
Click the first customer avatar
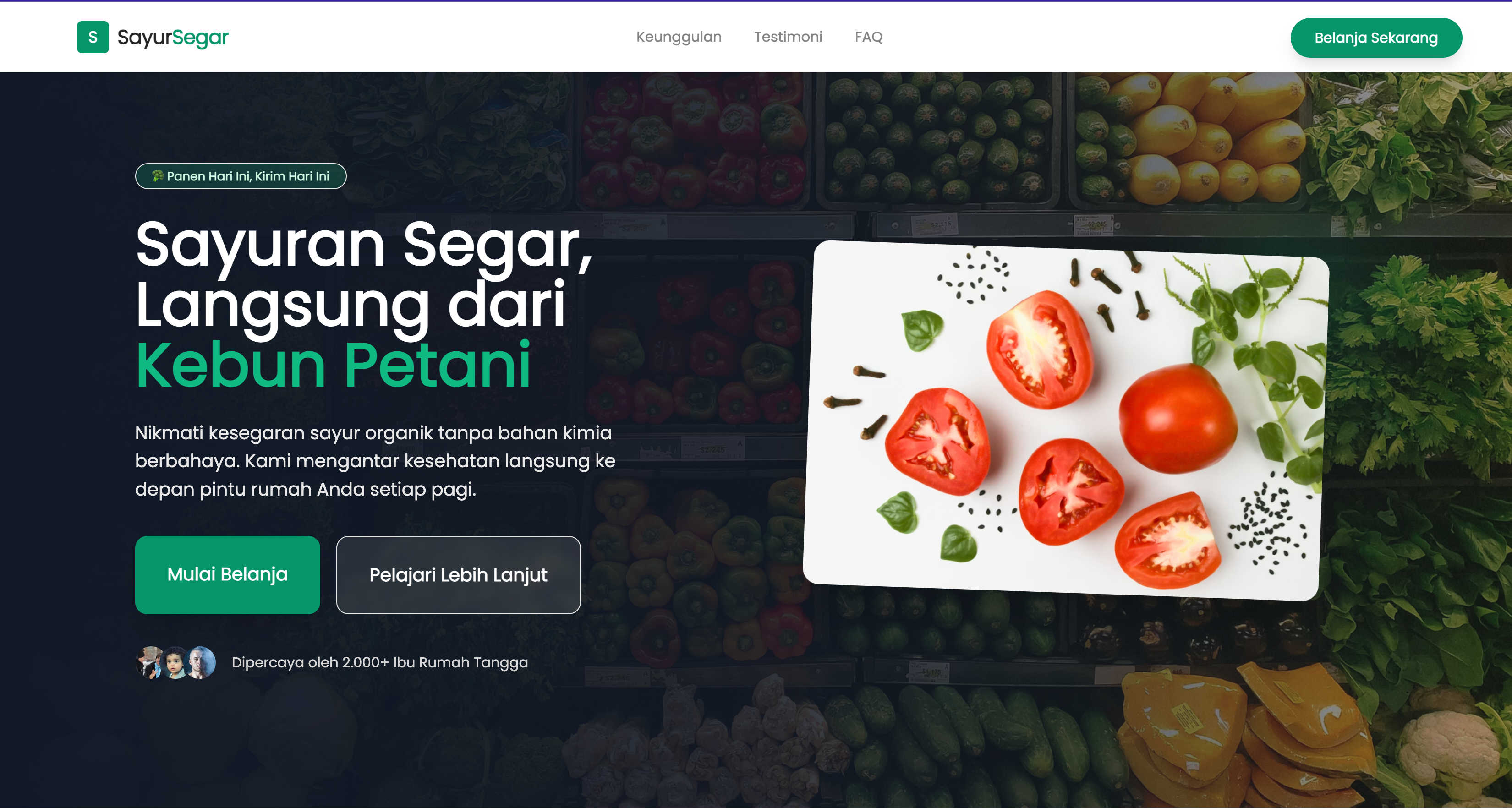click(x=149, y=662)
